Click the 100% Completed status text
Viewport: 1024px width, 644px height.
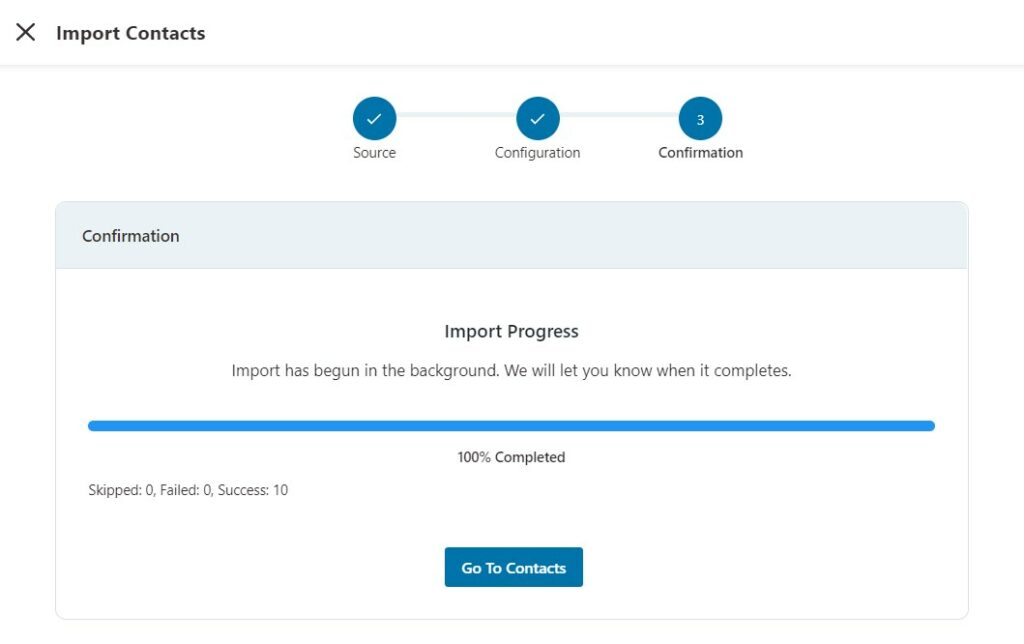click(511, 457)
